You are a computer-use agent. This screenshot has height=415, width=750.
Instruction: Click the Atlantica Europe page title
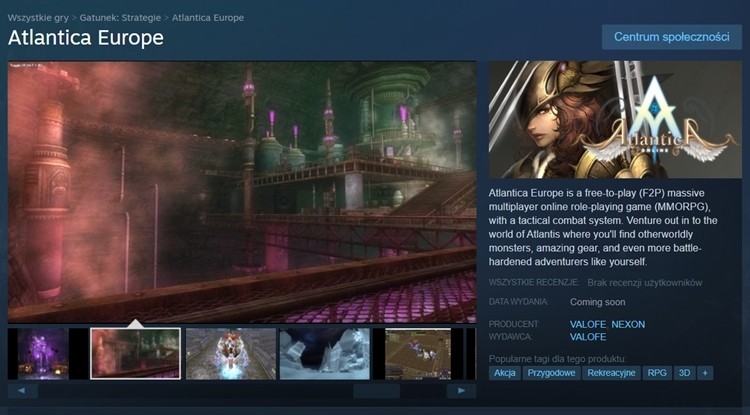tap(86, 38)
